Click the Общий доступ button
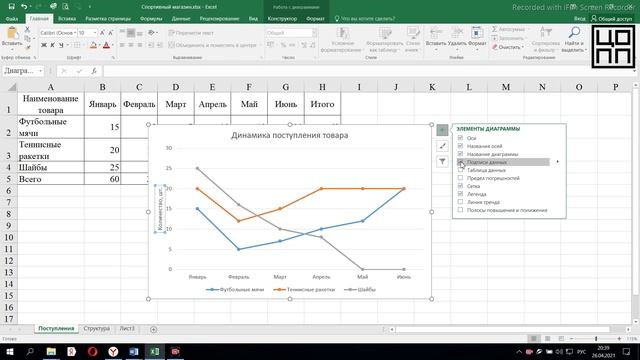640x360 pixels. click(612, 19)
